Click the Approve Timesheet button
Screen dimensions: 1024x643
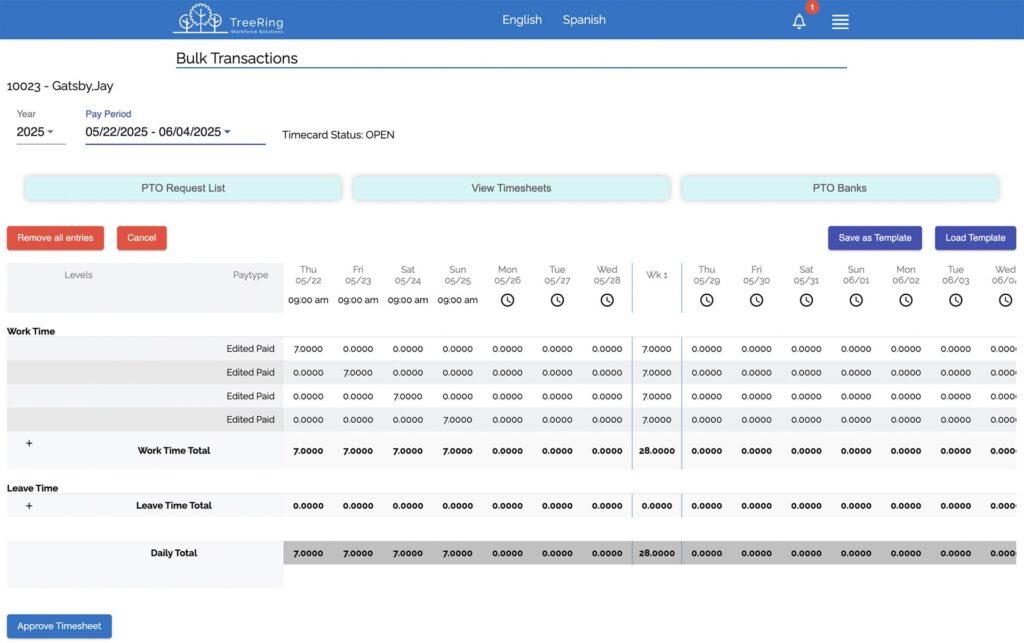tap(59, 626)
